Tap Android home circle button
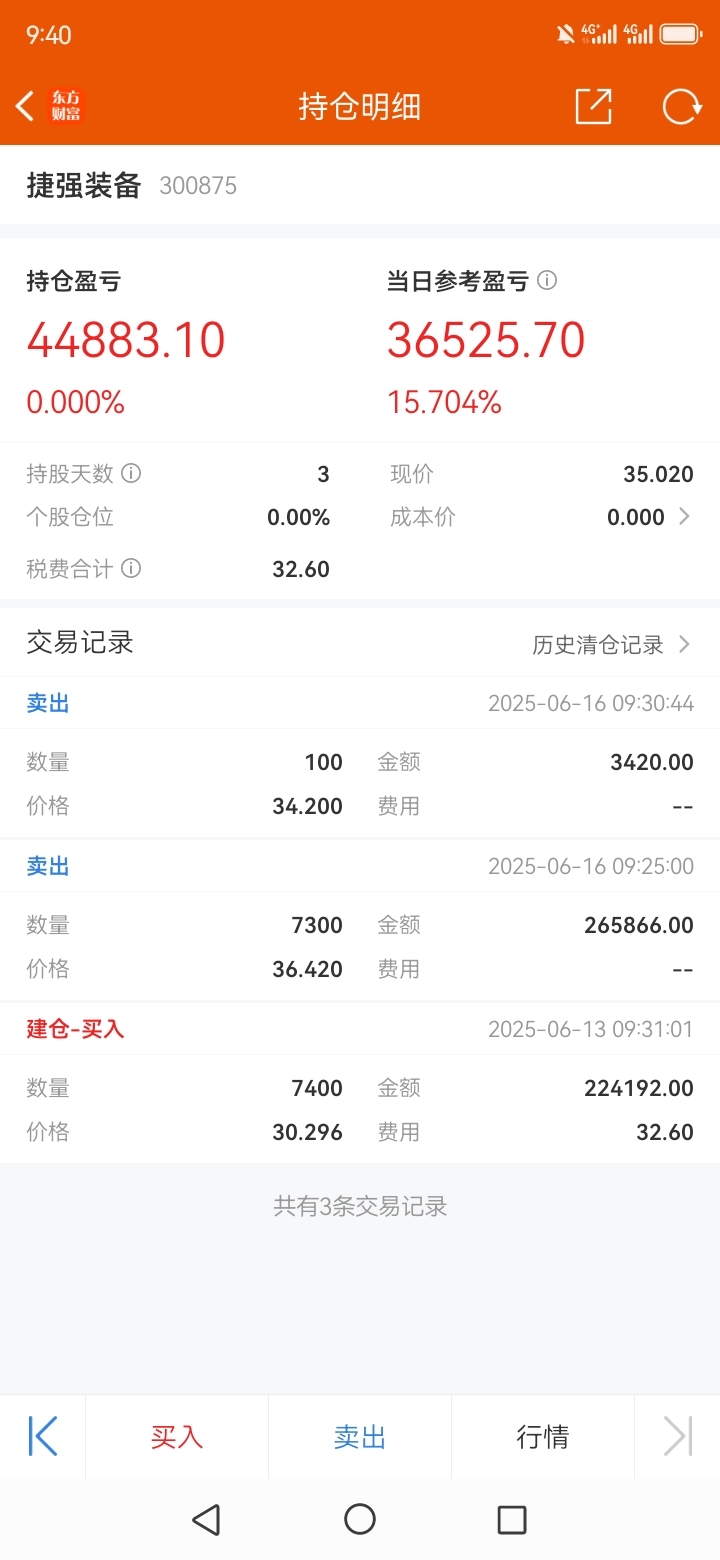The height and width of the screenshot is (1560, 720). click(360, 1519)
